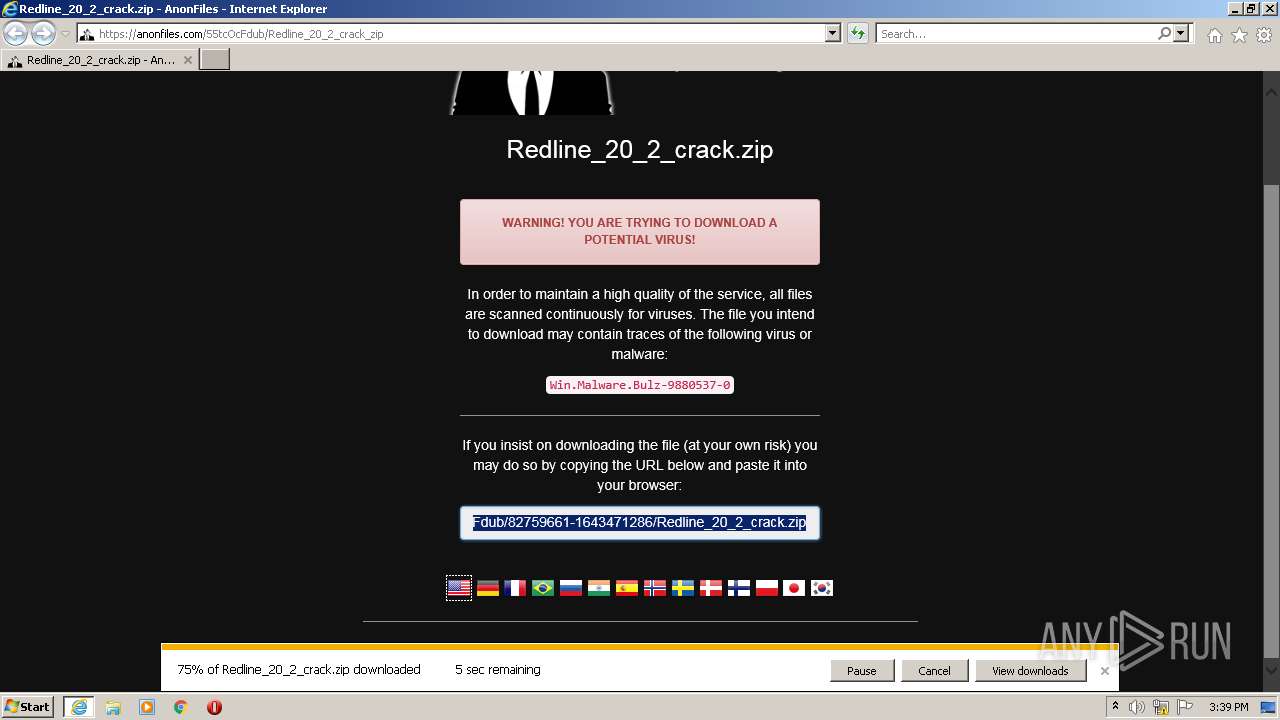The height and width of the screenshot is (720, 1280).
Task: Click the View downloads button
Action: pos(1030,671)
